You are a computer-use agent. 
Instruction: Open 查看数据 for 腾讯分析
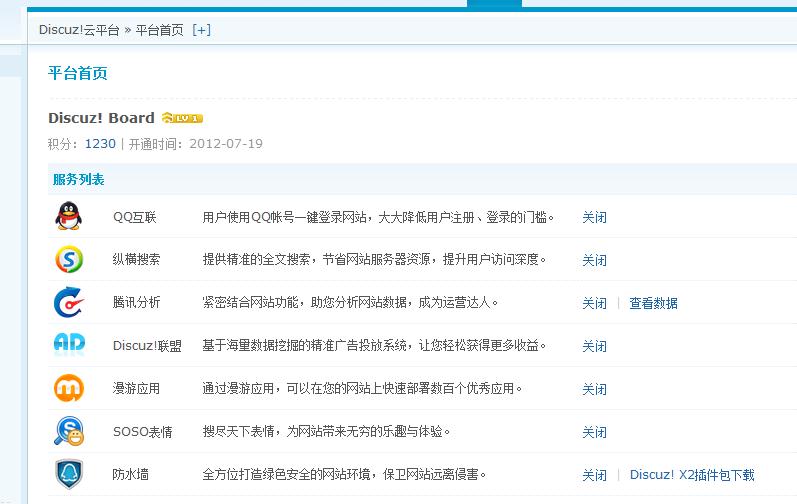(x=653, y=303)
